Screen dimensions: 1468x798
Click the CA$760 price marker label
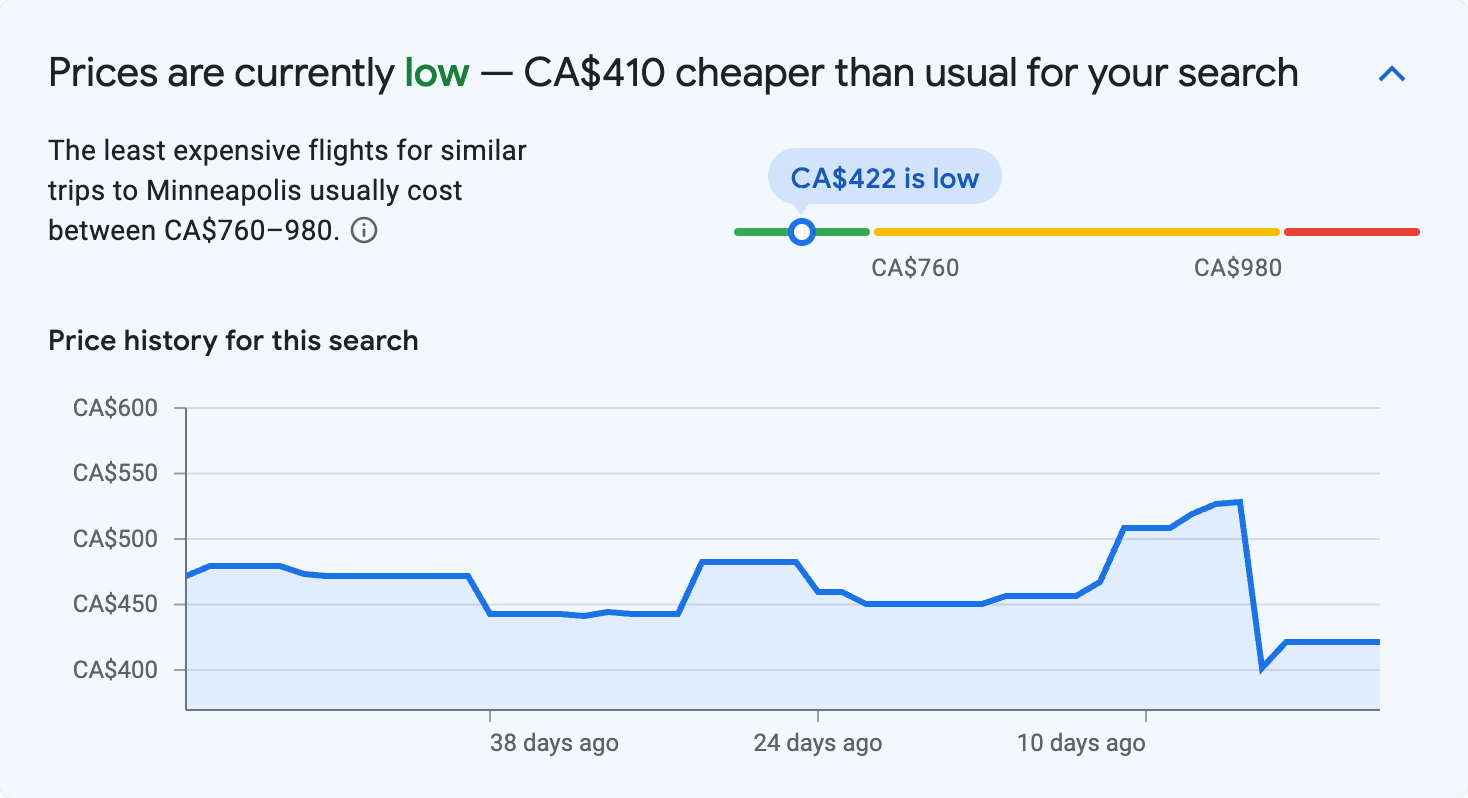[916, 267]
